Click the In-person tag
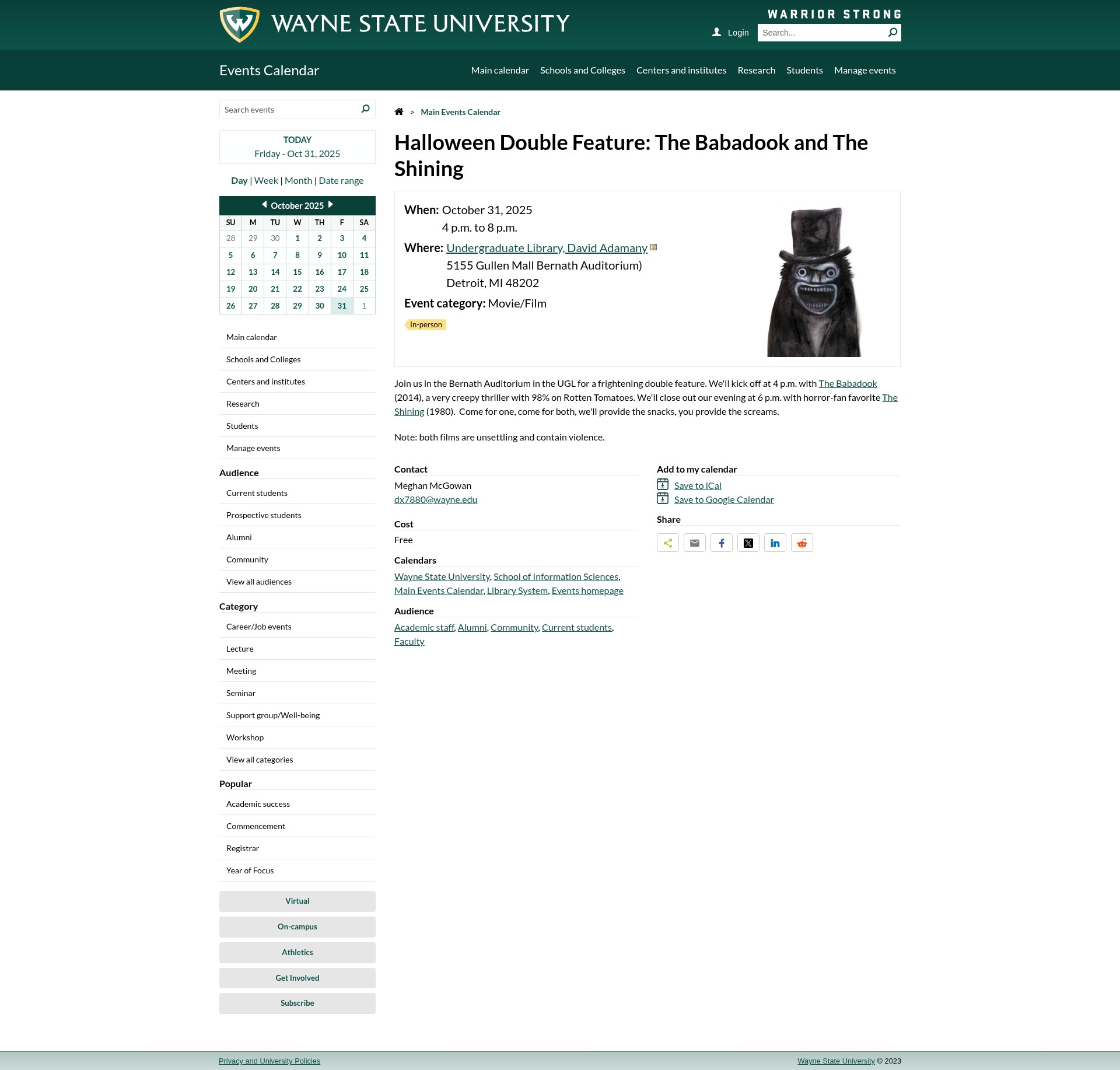The height and width of the screenshot is (1070, 1120). pyautogui.click(x=425, y=324)
